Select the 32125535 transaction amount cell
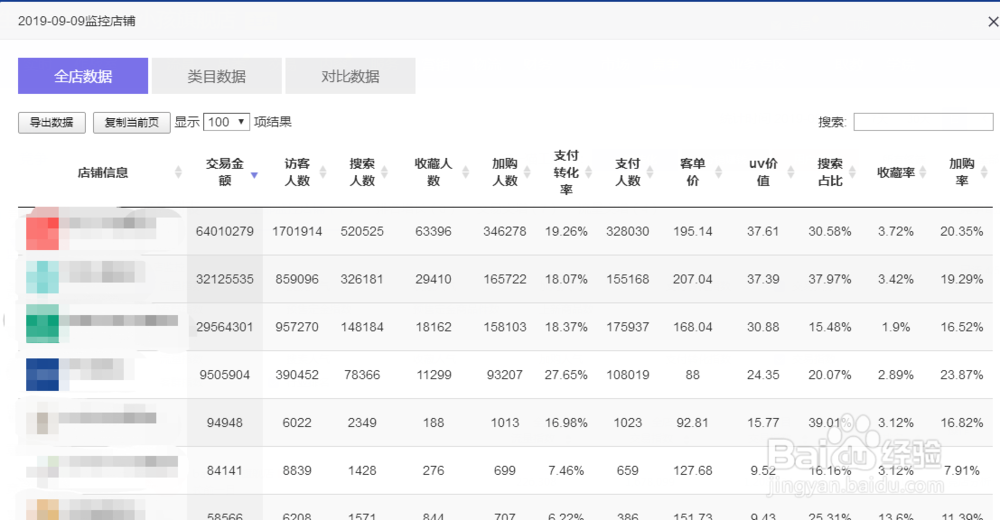1000x520 pixels. pos(224,279)
